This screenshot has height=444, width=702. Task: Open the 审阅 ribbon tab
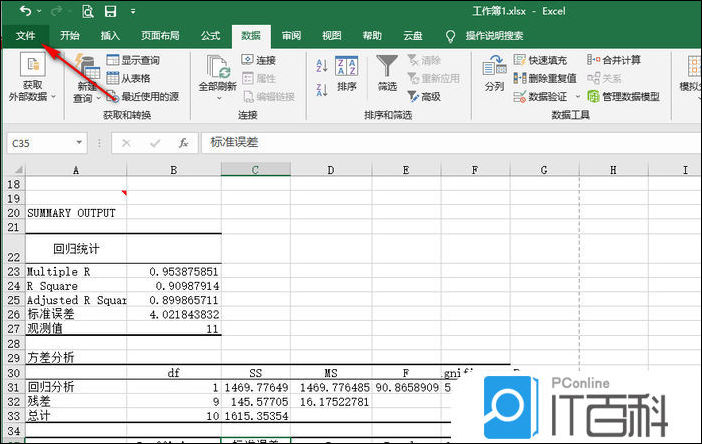tap(291, 35)
